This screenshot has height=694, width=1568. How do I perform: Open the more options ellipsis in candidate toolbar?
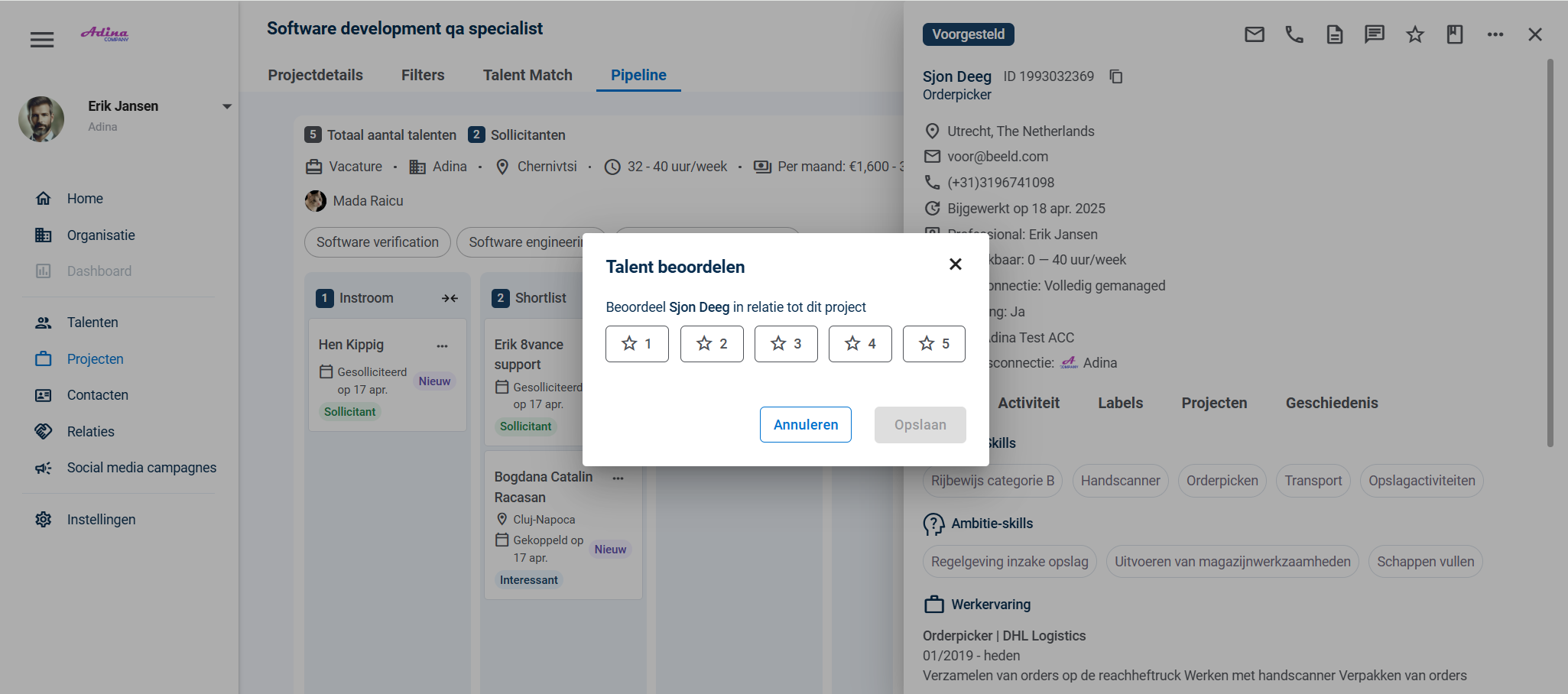tap(1495, 34)
